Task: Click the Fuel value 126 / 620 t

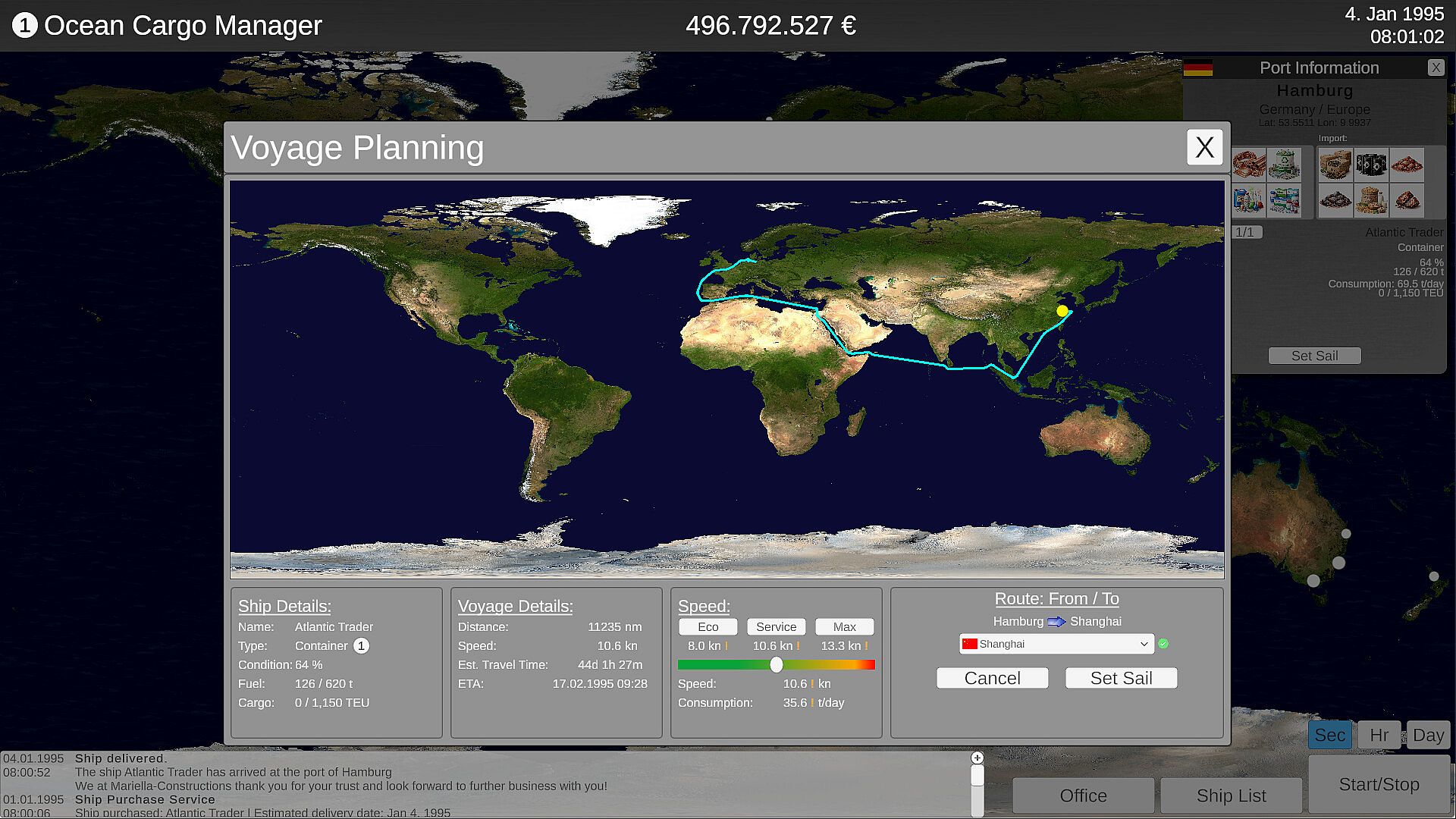Action: coord(324,684)
